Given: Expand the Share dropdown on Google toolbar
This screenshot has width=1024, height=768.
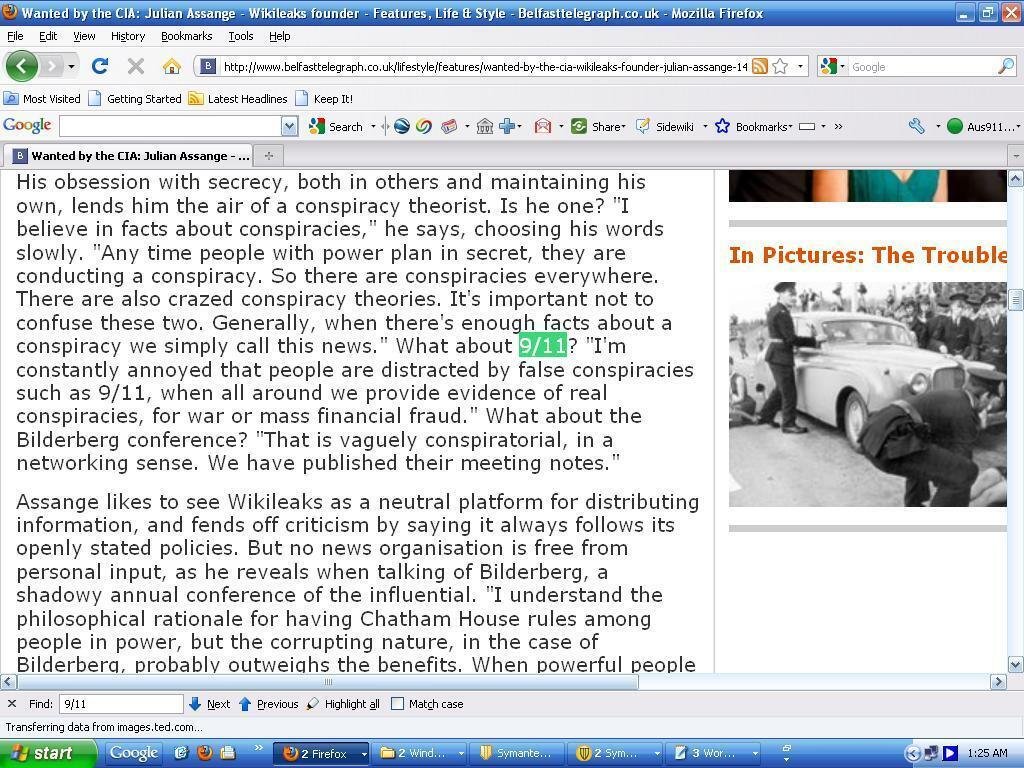Looking at the screenshot, I should 624,126.
